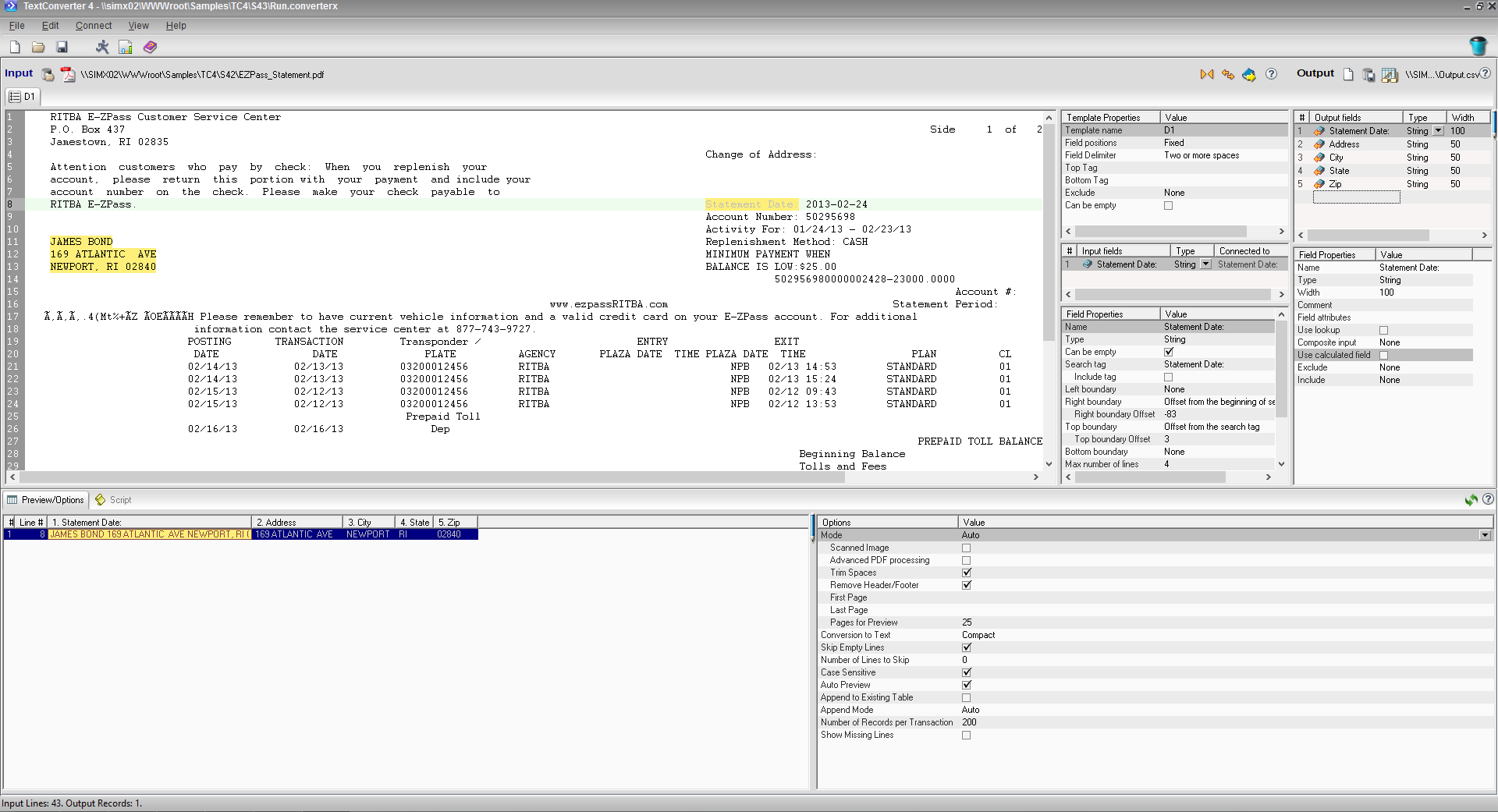Click the Open folder toolbar icon
This screenshot has width=1498, height=812.
pos(38,48)
